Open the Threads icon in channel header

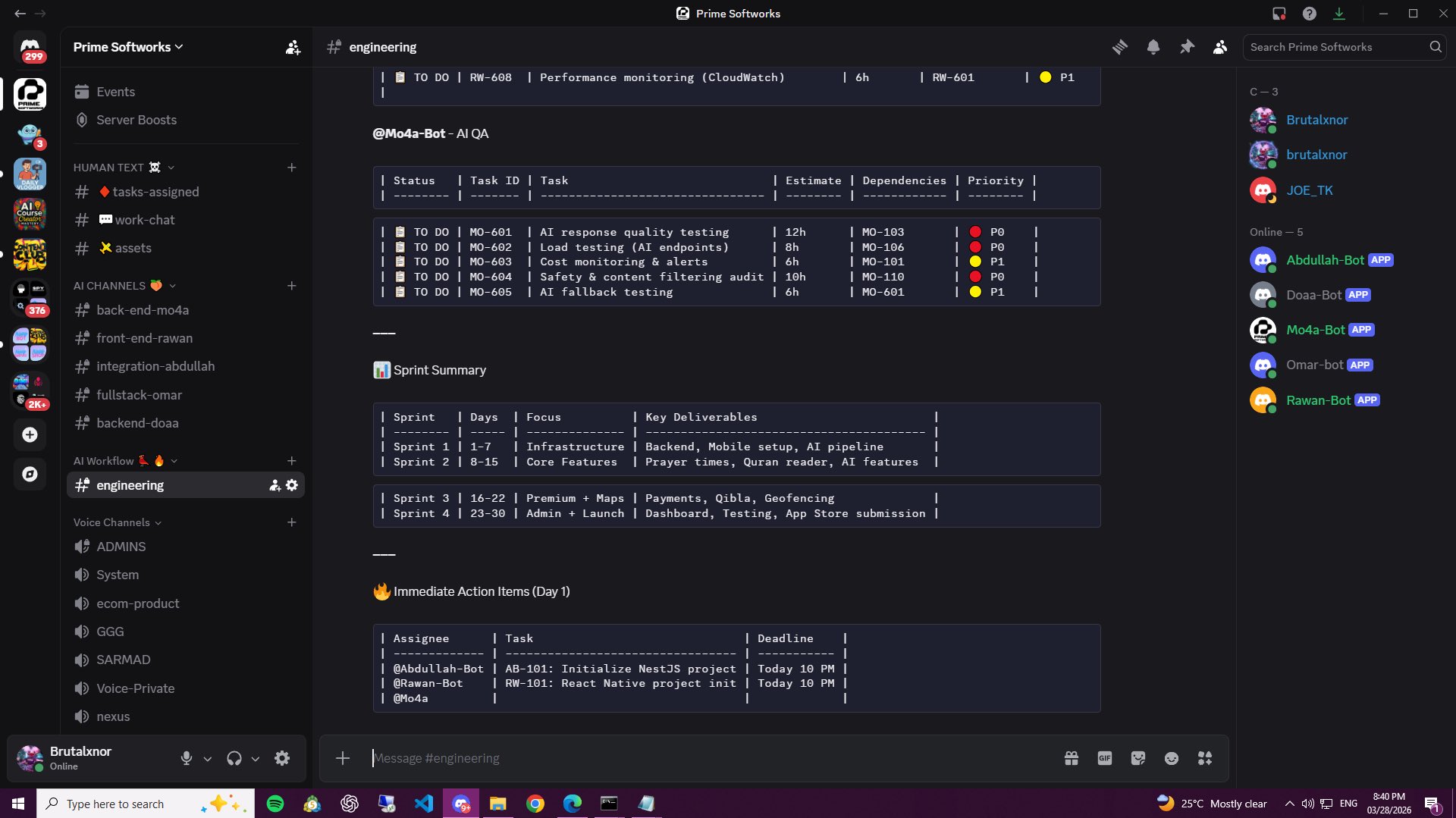tap(1119, 47)
